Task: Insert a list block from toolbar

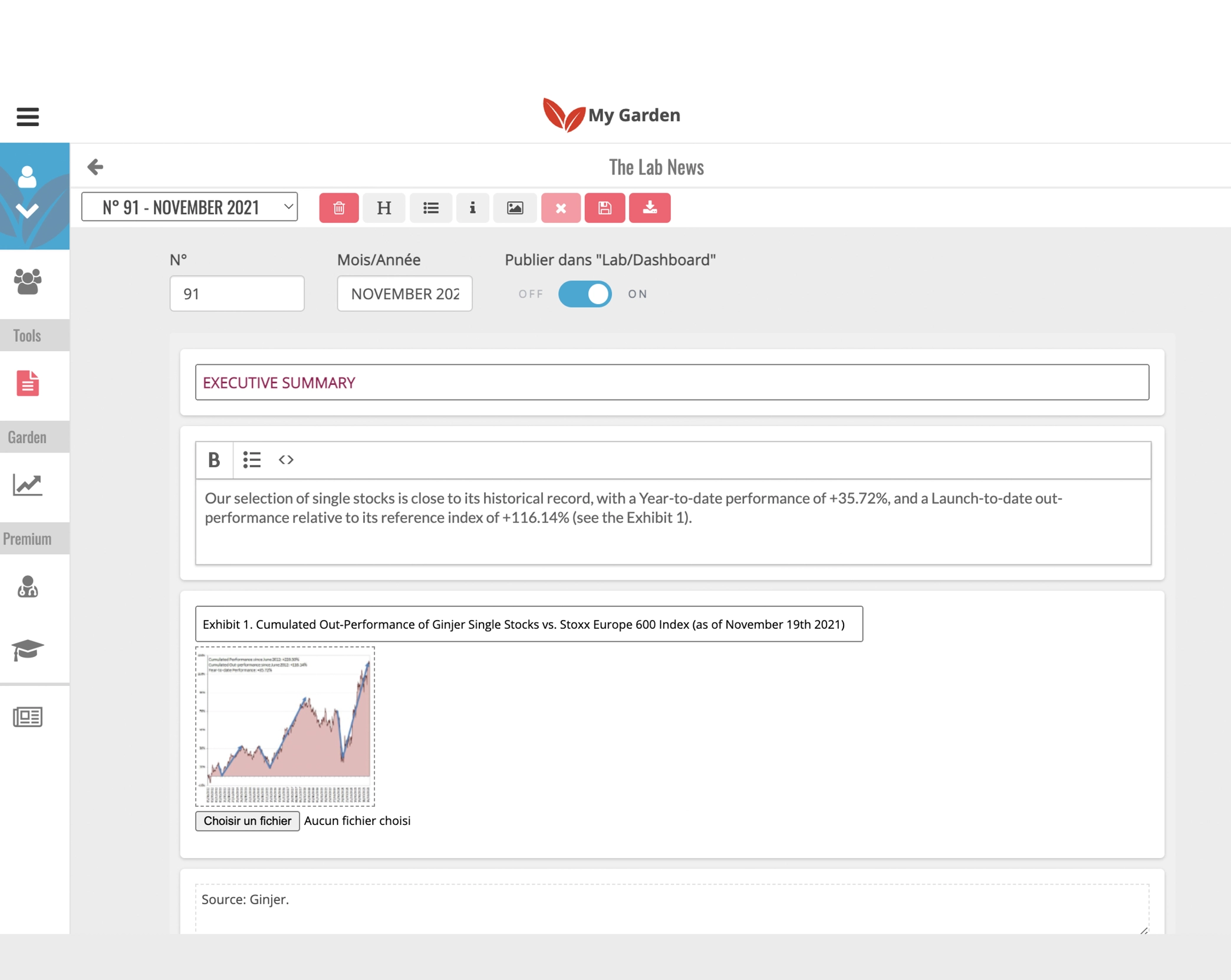Action: click(430, 208)
